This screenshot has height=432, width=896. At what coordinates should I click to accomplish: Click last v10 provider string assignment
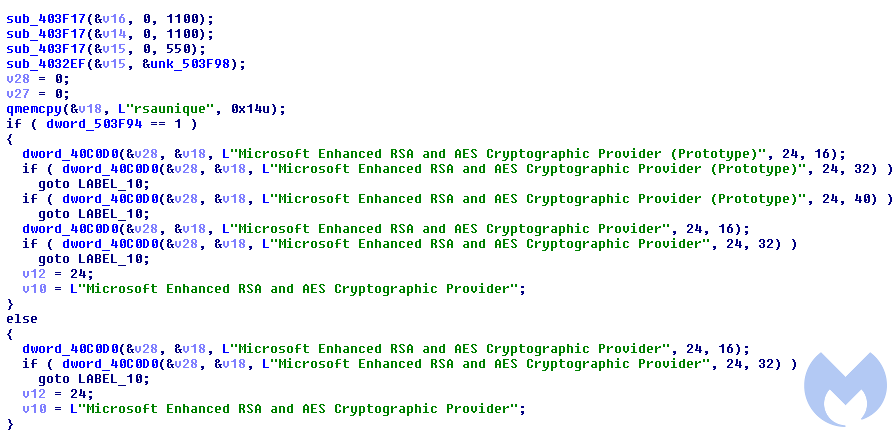click(274, 409)
